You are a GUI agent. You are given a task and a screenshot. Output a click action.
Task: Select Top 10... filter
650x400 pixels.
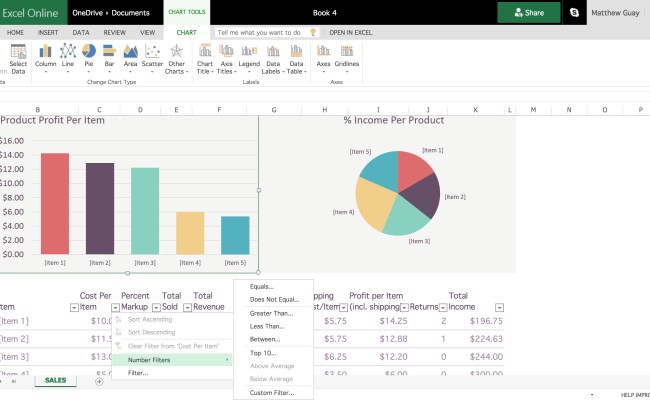pyautogui.click(x=273, y=353)
